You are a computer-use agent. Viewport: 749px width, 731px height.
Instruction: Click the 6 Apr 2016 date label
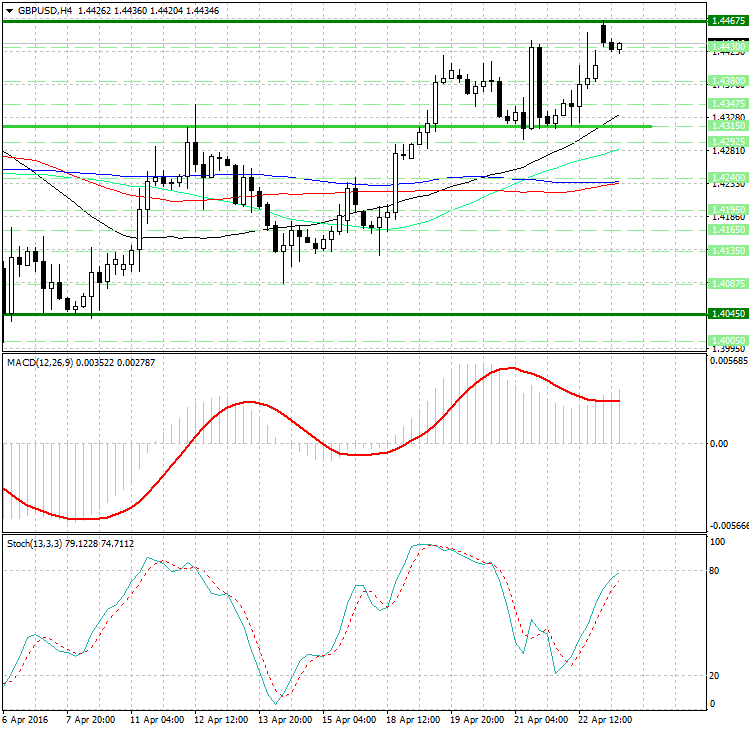27,719
